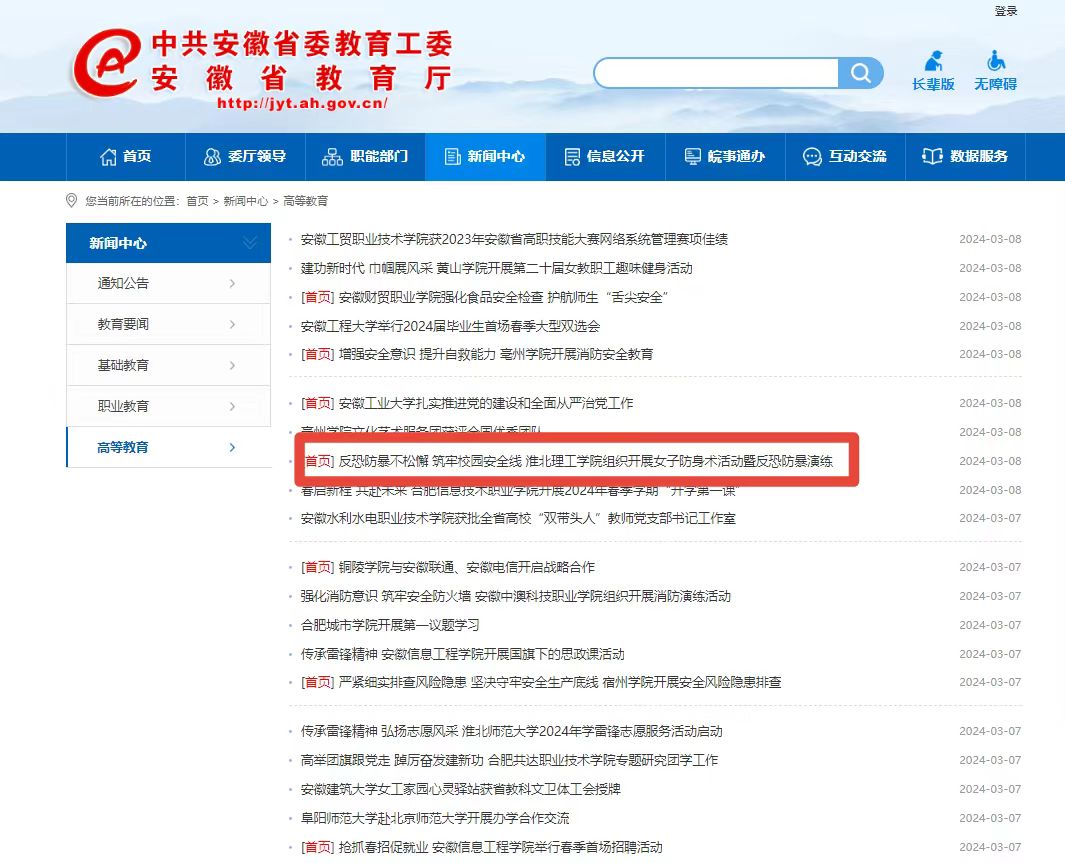Expand the 教育要闻 sidebar arrow
The width and height of the screenshot is (1065, 863).
(x=232, y=325)
